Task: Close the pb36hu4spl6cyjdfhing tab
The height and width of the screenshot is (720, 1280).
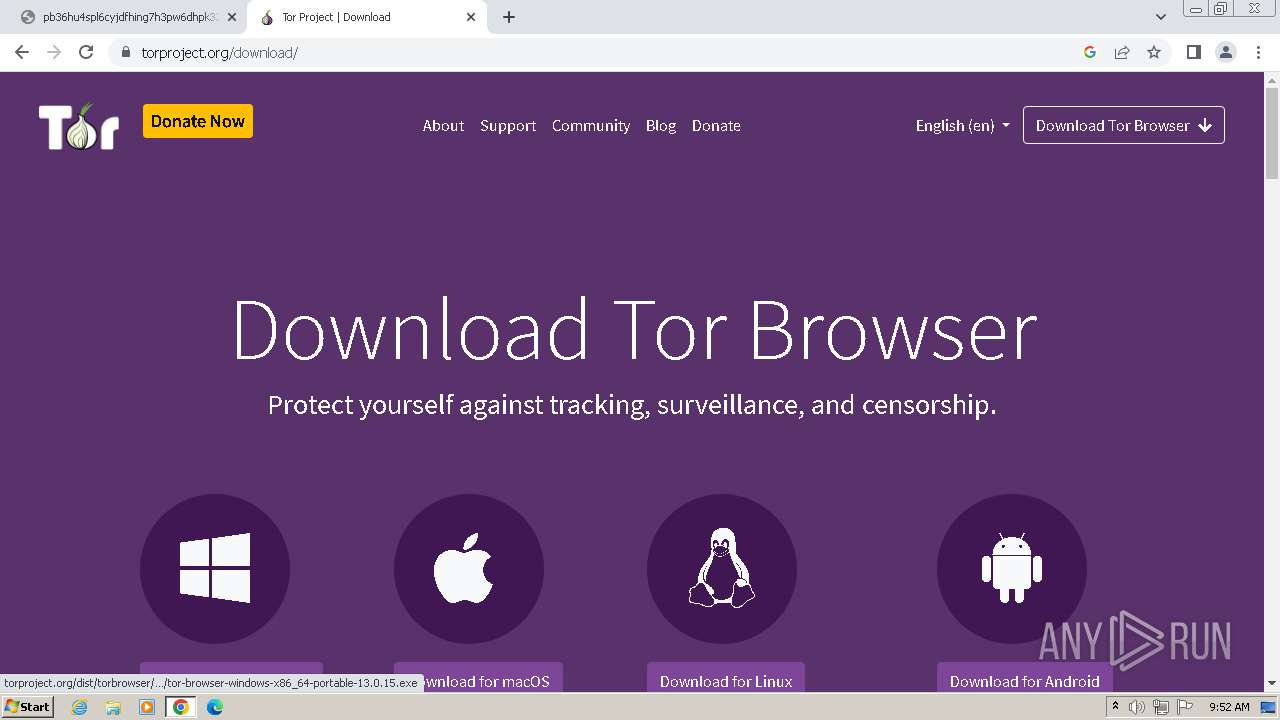Action: [x=232, y=17]
